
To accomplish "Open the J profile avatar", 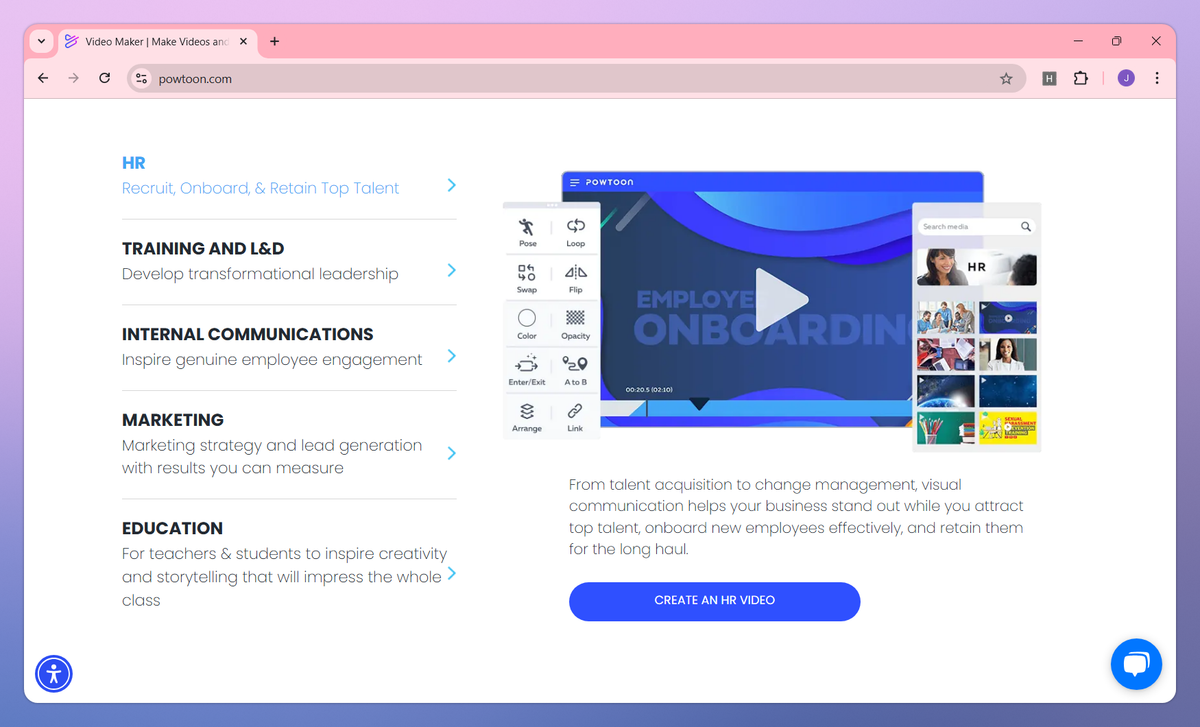I will [1126, 78].
